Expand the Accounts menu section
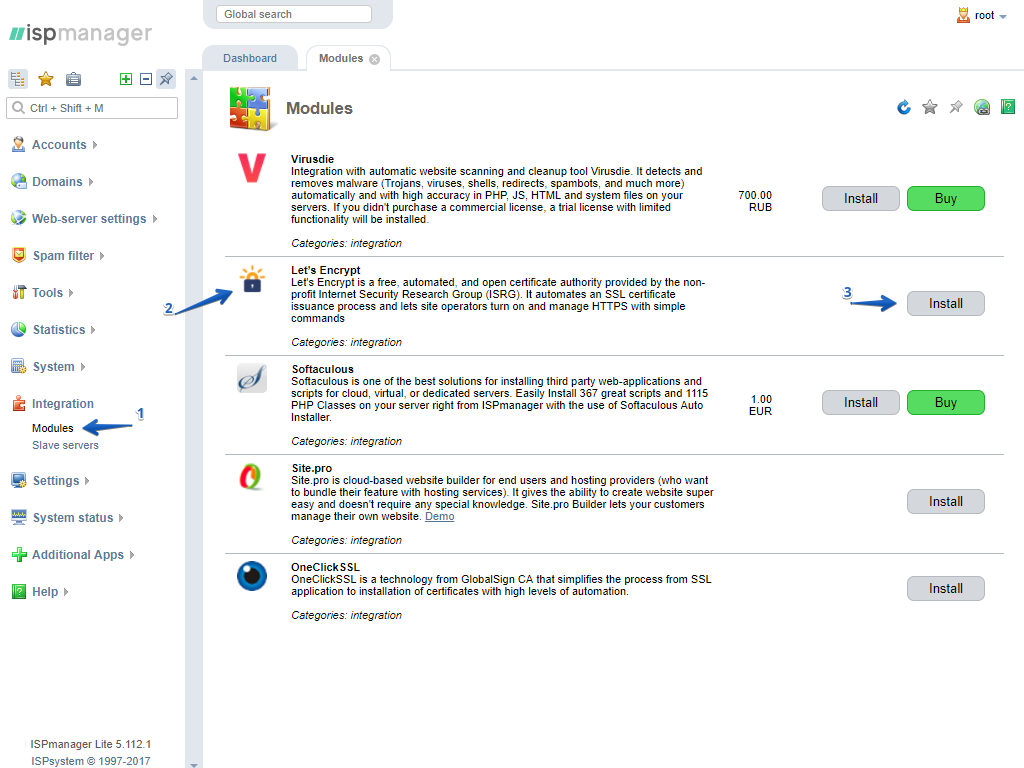The image size is (1024, 768). (x=95, y=145)
